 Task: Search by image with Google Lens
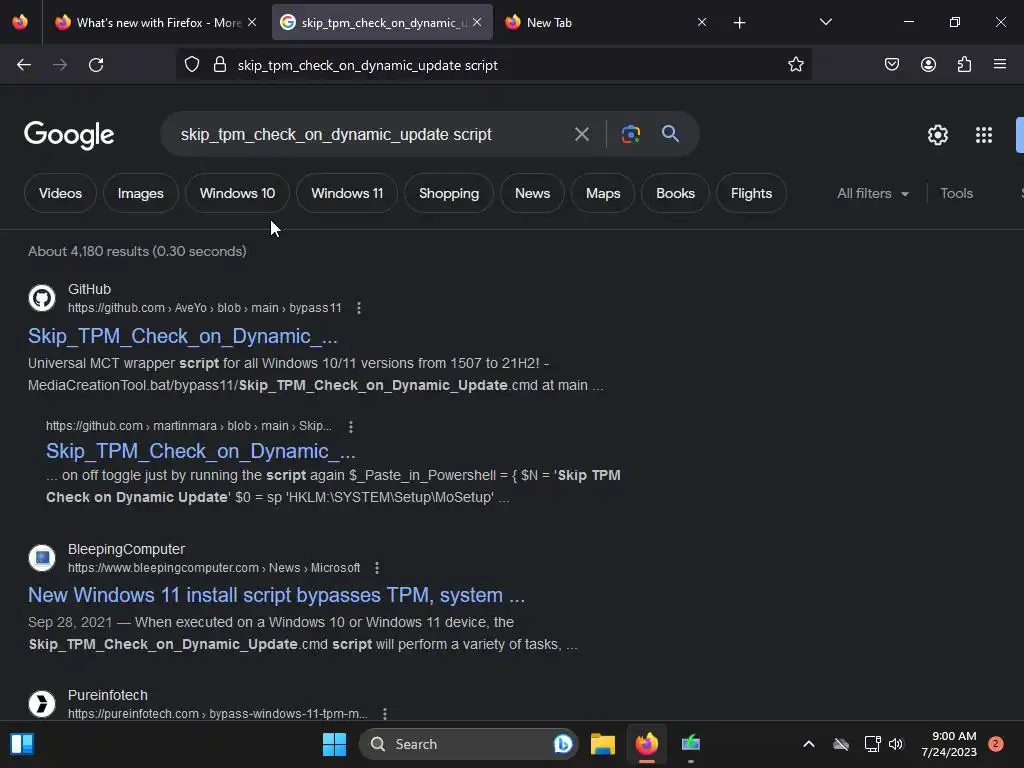point(630,135)
